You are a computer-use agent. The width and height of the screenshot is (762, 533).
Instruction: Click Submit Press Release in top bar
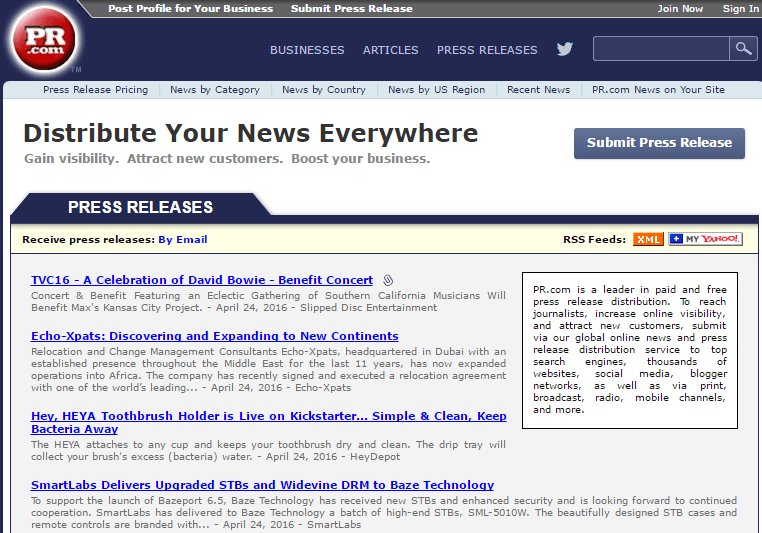[x=351, y=9]
